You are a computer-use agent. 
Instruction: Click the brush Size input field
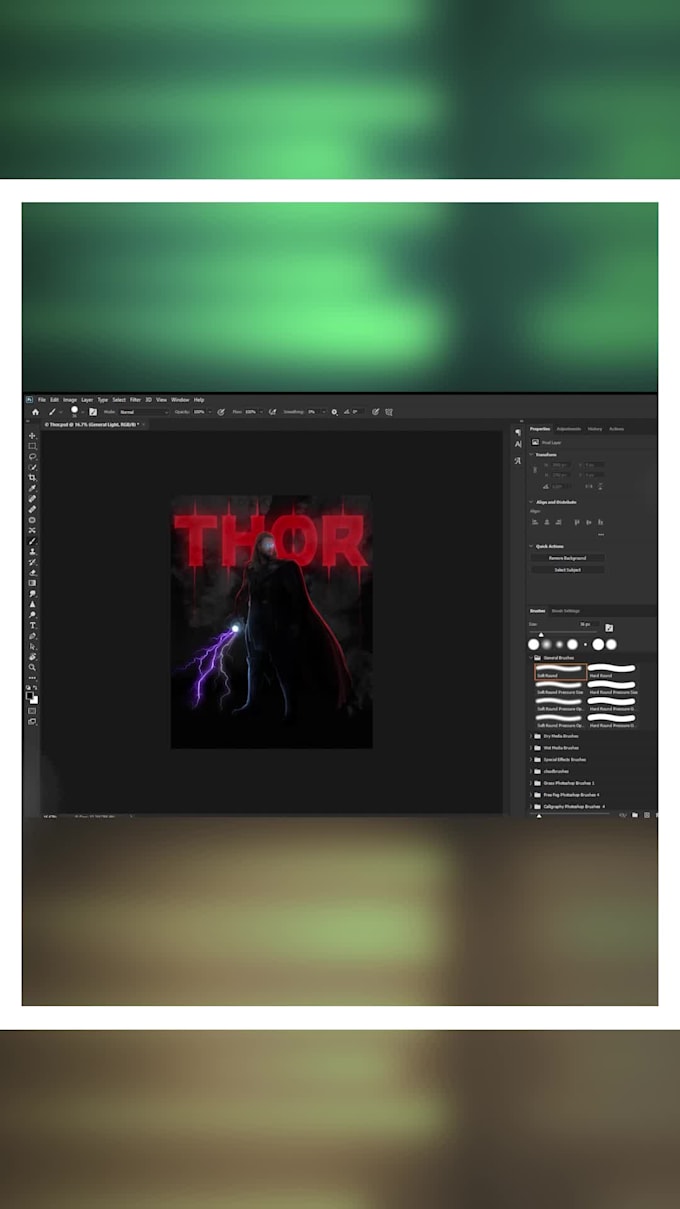point(589,624)
